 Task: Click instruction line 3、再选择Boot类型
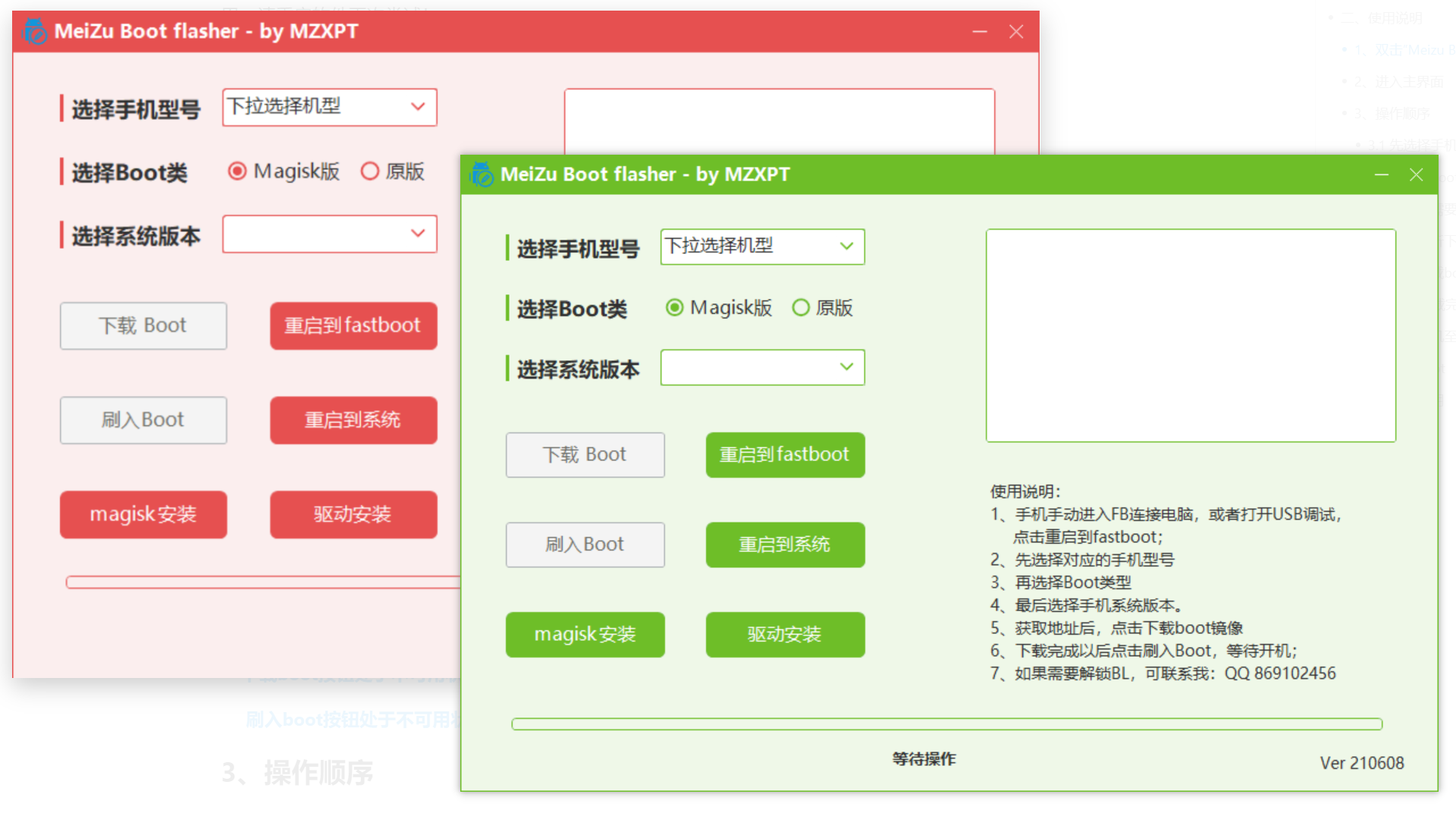(1061, 582)
